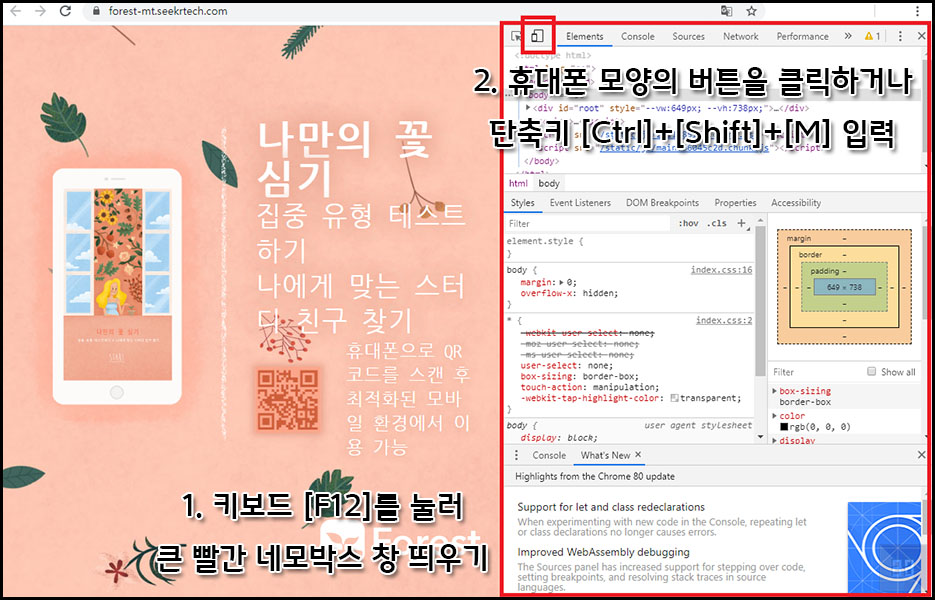Click 'user-select' property name
This screenshot has height=600, width=935.
(x=547, y=365)
